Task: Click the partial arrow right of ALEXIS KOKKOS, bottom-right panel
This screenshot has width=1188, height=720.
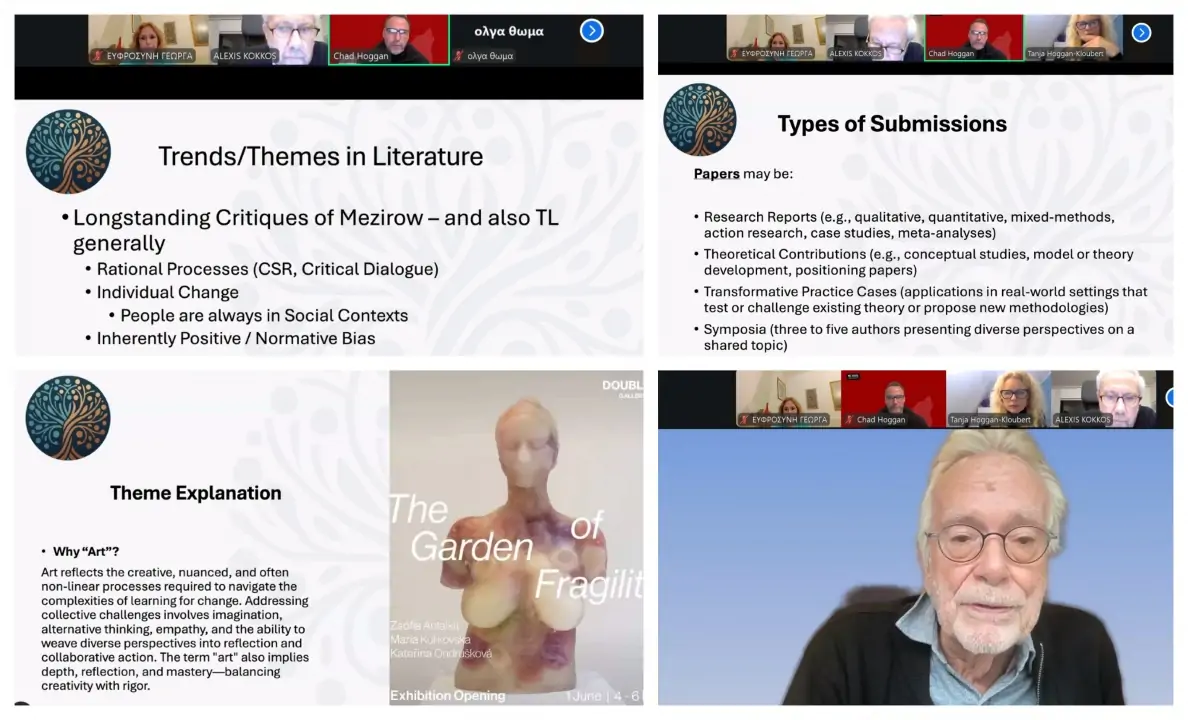Action: pyautogui.click(x=1168, y=397)
